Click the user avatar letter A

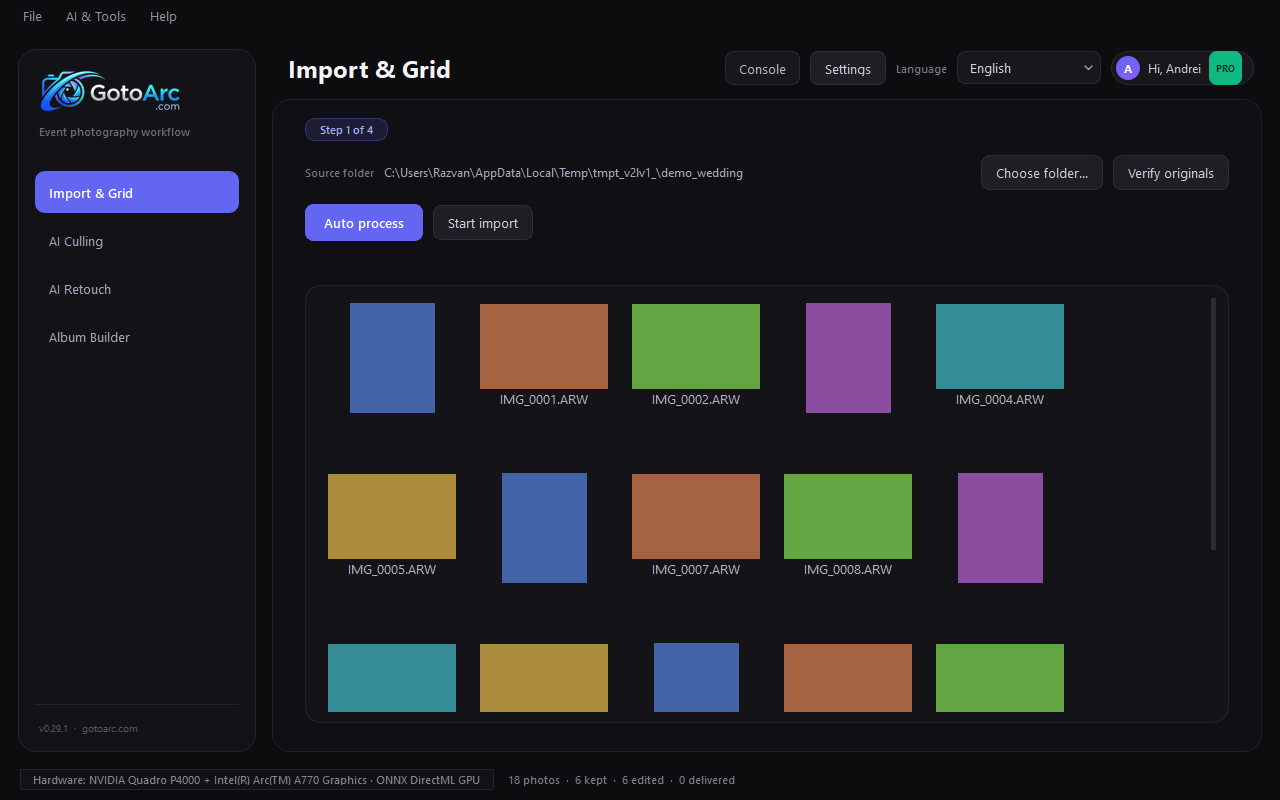tap(1128, 69)
